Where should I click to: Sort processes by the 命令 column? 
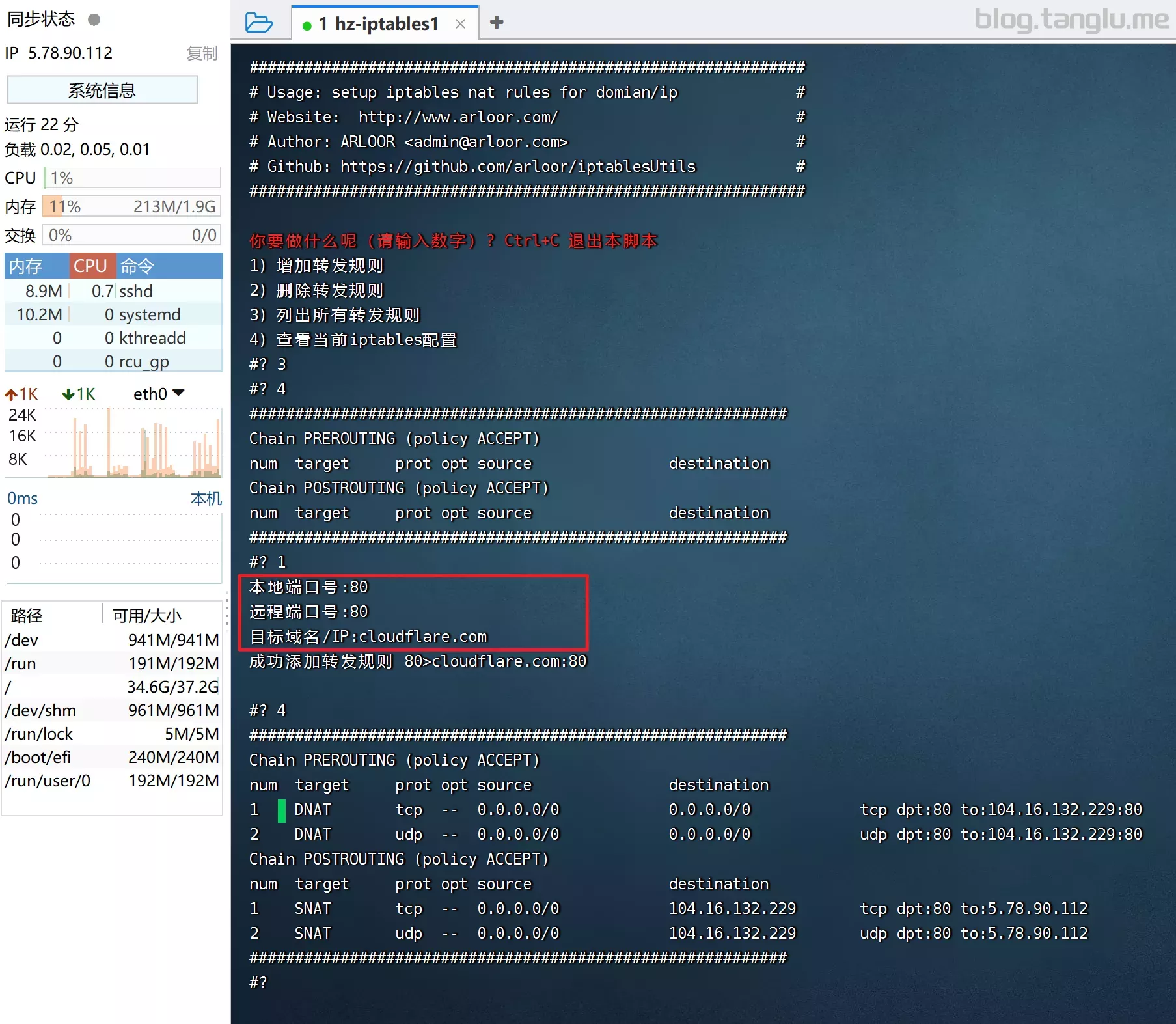(x=135, y=266)
